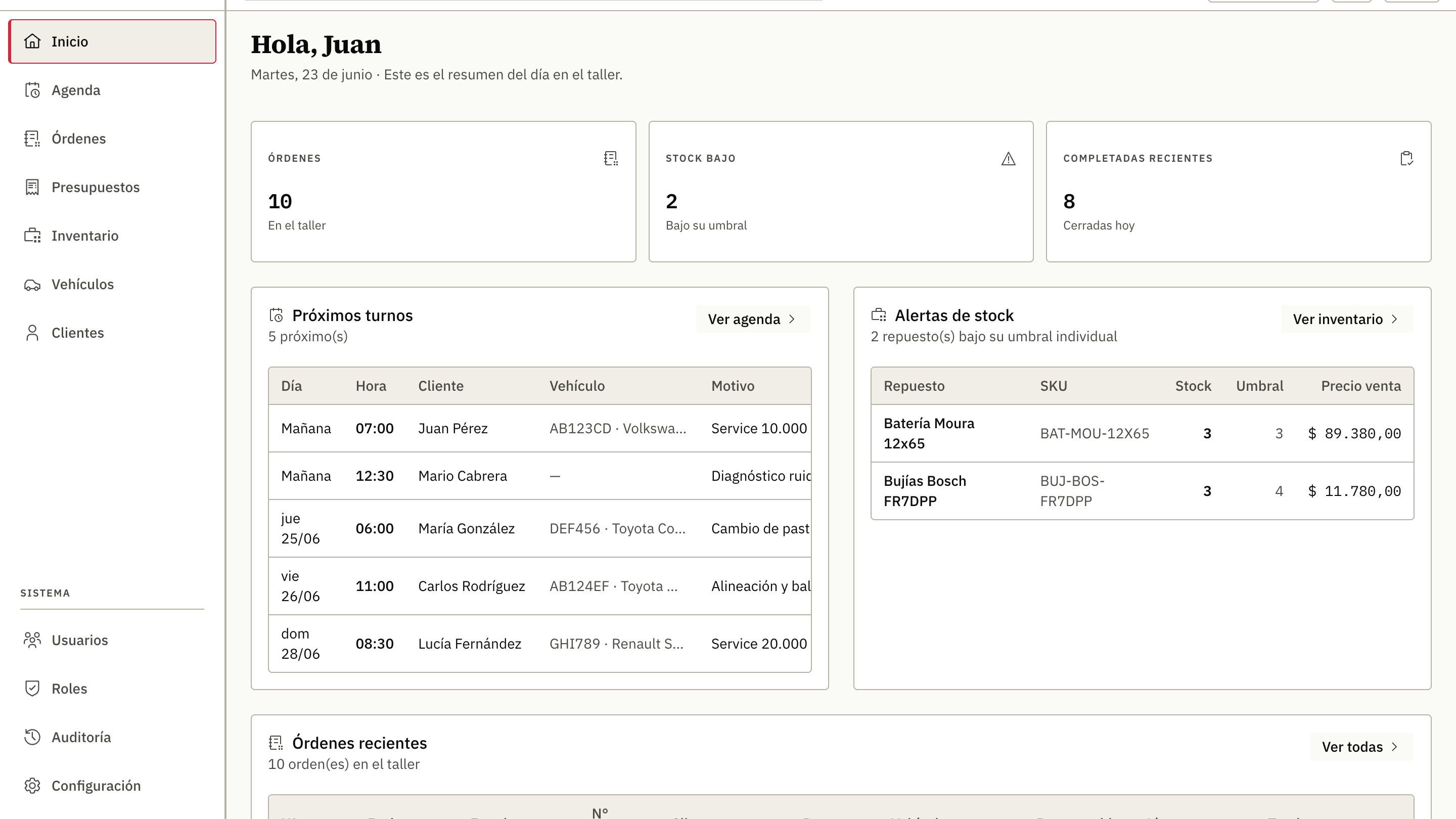Click the Roles shield icon

(x=32, y=689)
